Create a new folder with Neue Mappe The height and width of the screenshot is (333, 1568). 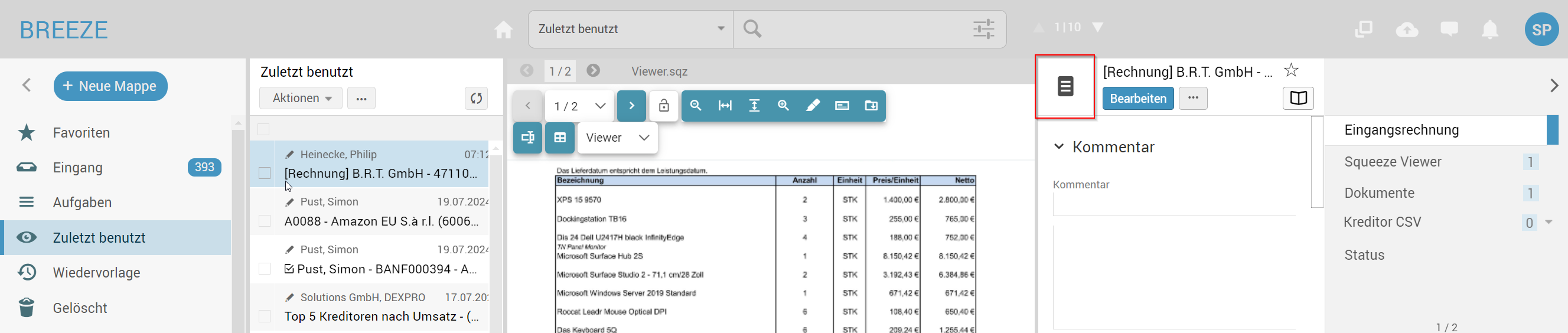tap(110, 86)
